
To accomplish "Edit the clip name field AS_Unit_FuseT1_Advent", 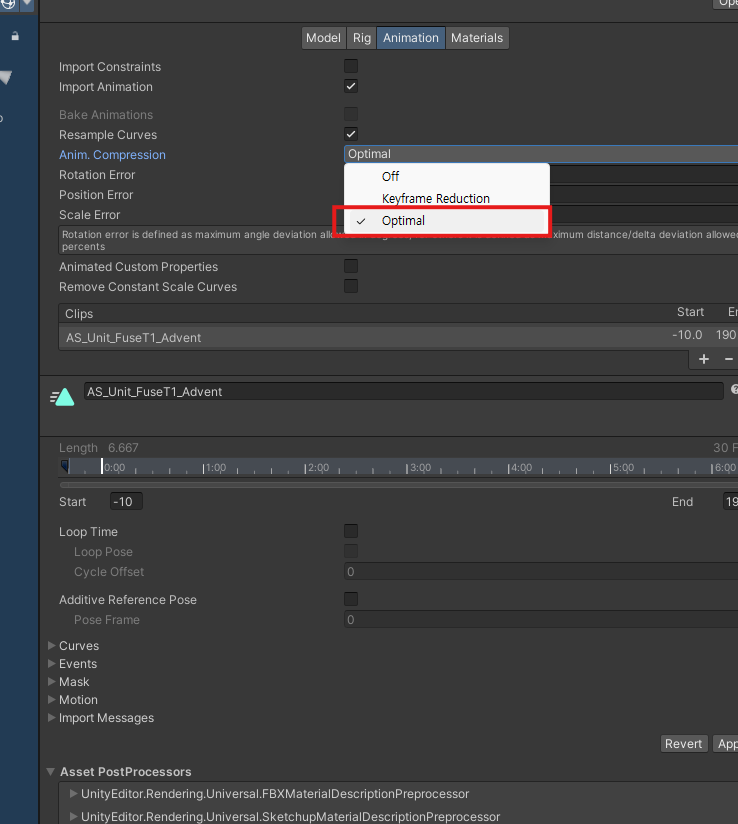I will (404, 392).
